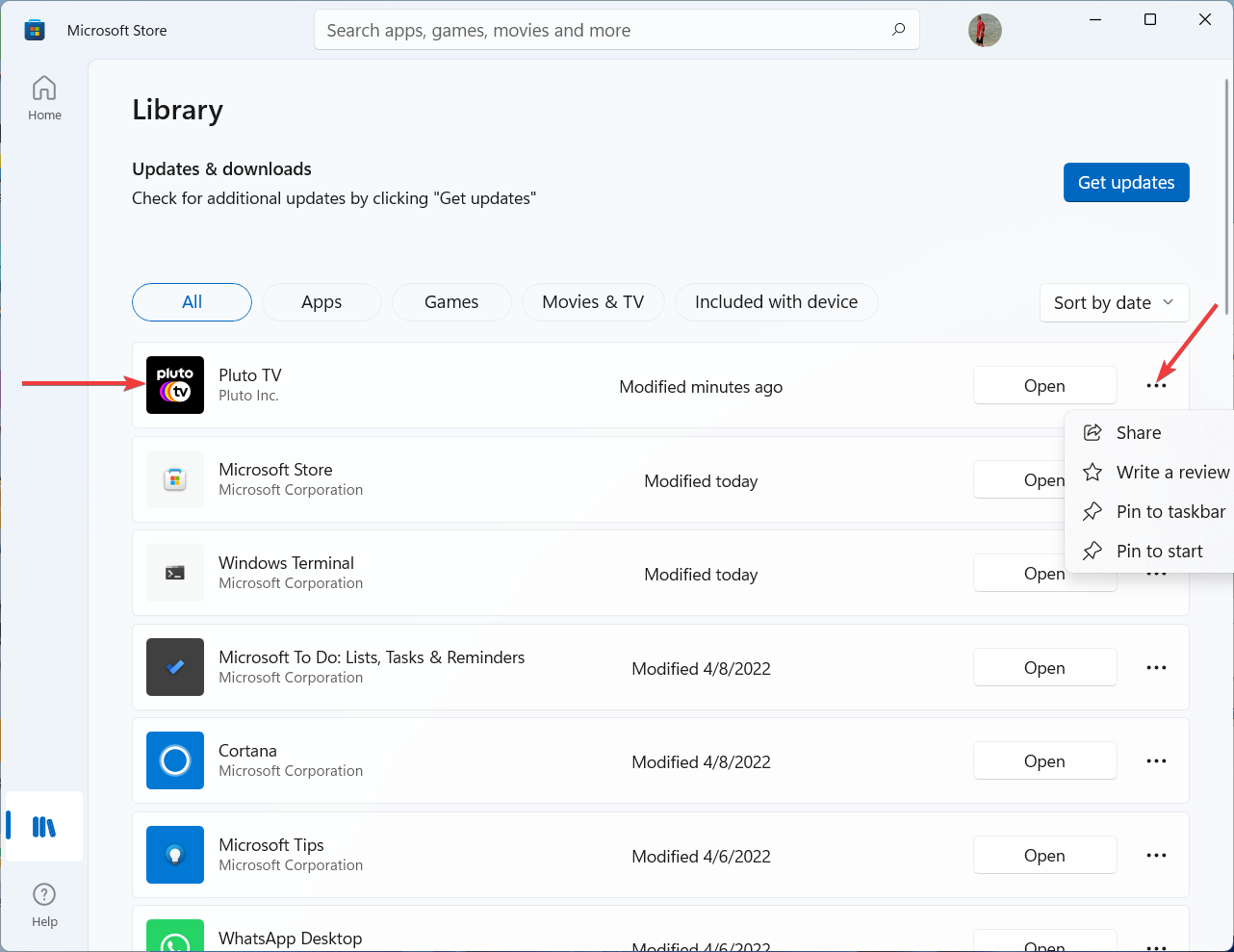
Task: Click the Cortana app icon
Action: (175, 760)
